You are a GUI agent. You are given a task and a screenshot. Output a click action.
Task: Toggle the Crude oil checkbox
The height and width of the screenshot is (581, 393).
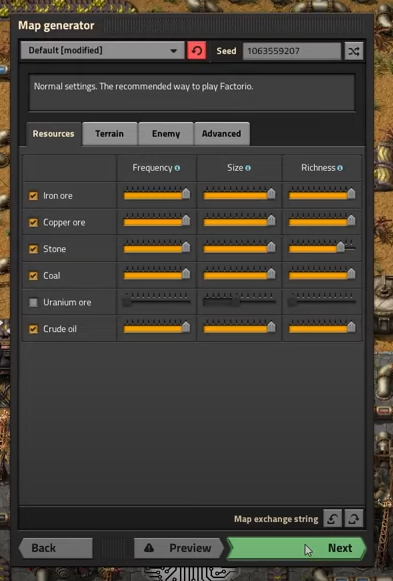33,329
